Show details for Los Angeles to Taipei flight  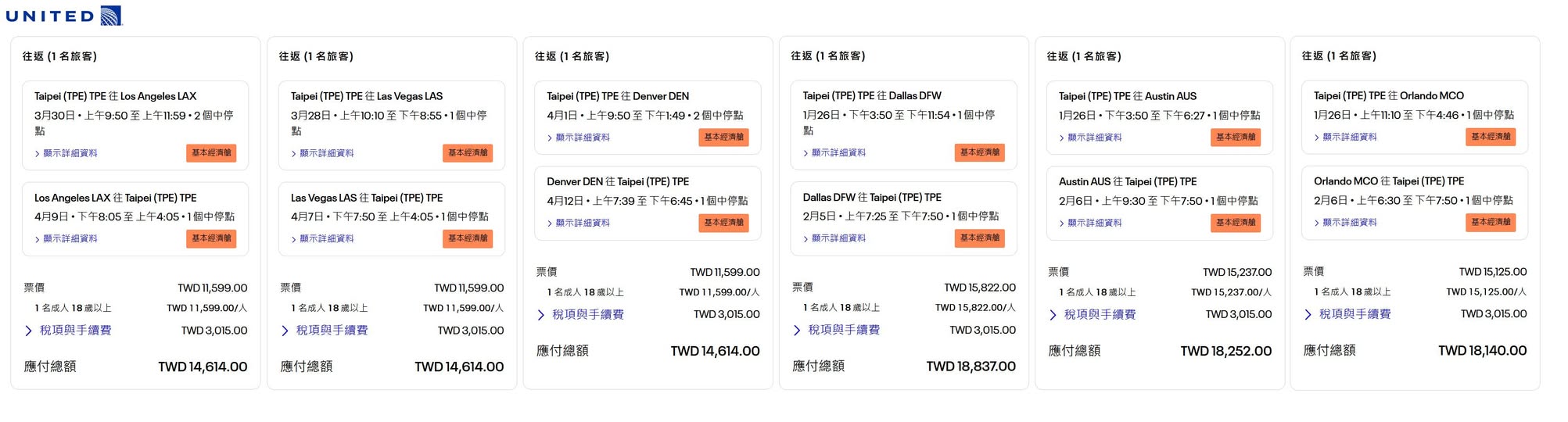click(70, 239)
